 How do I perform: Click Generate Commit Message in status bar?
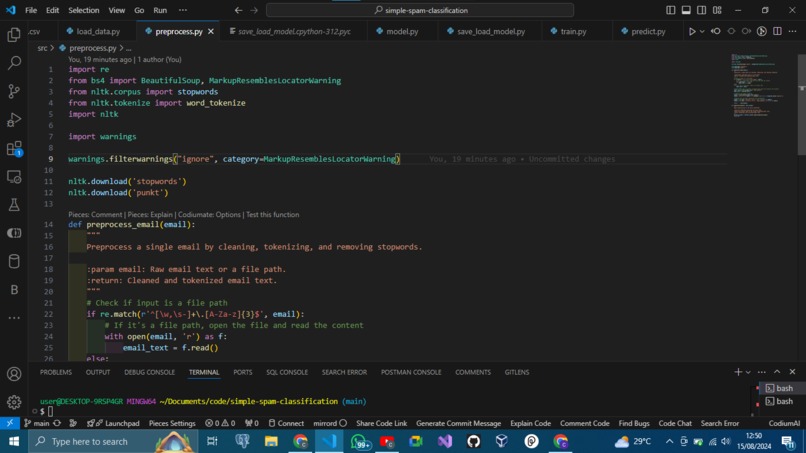point(459,423)
